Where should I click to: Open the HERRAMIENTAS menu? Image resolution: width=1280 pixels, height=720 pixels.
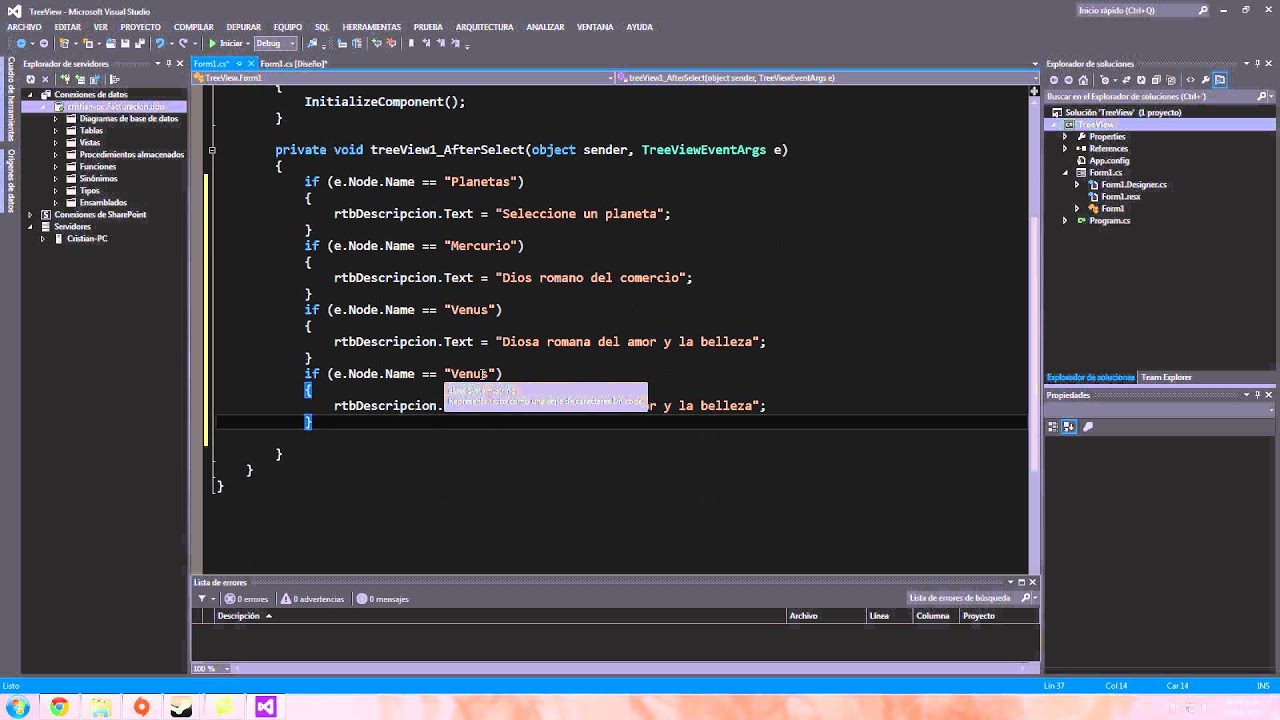tap(371, 27)
